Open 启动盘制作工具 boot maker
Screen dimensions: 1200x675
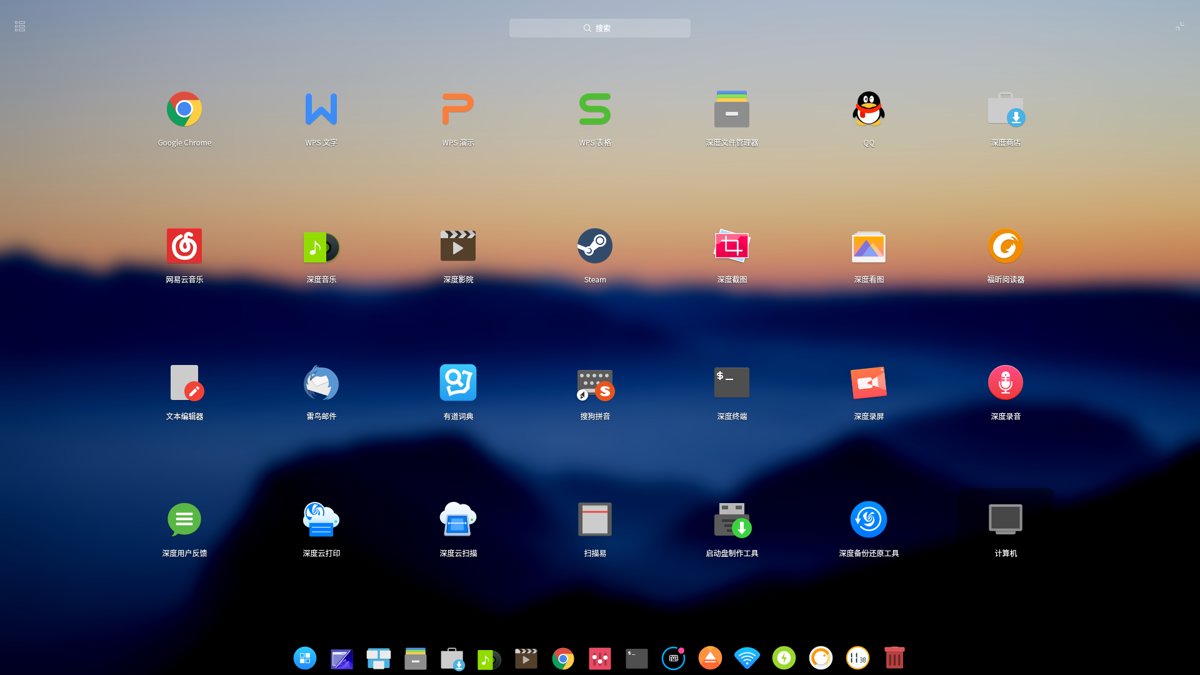(732, 520)
